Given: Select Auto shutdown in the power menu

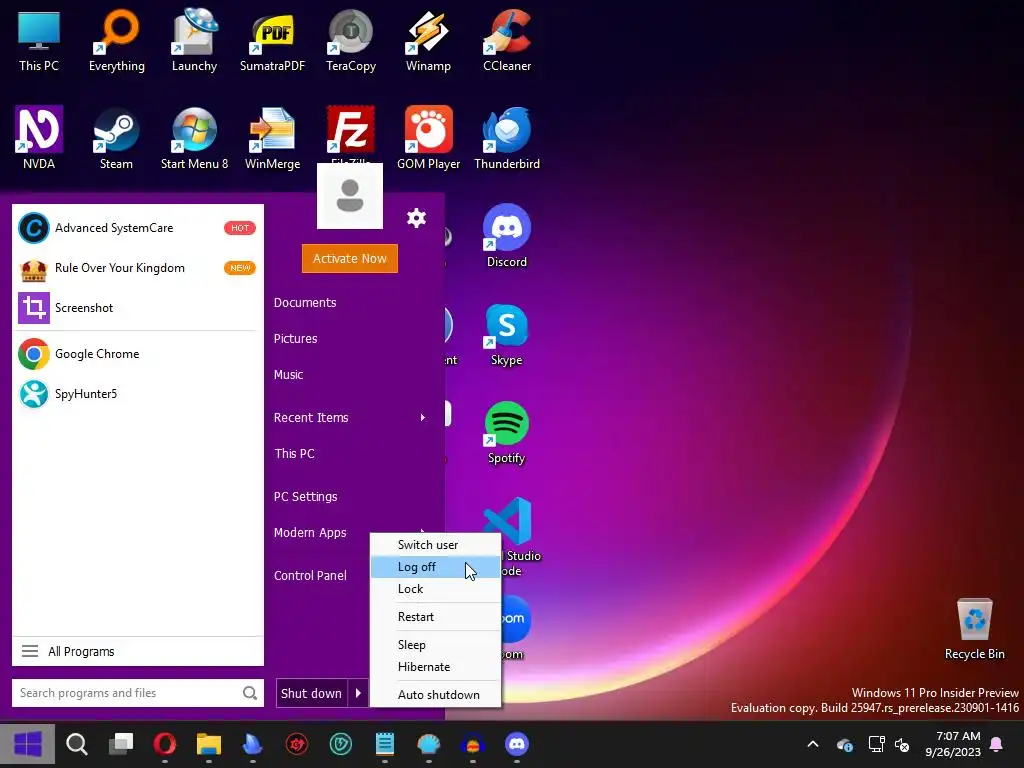Looking at the screenshot, I should (x=436, y=696).
